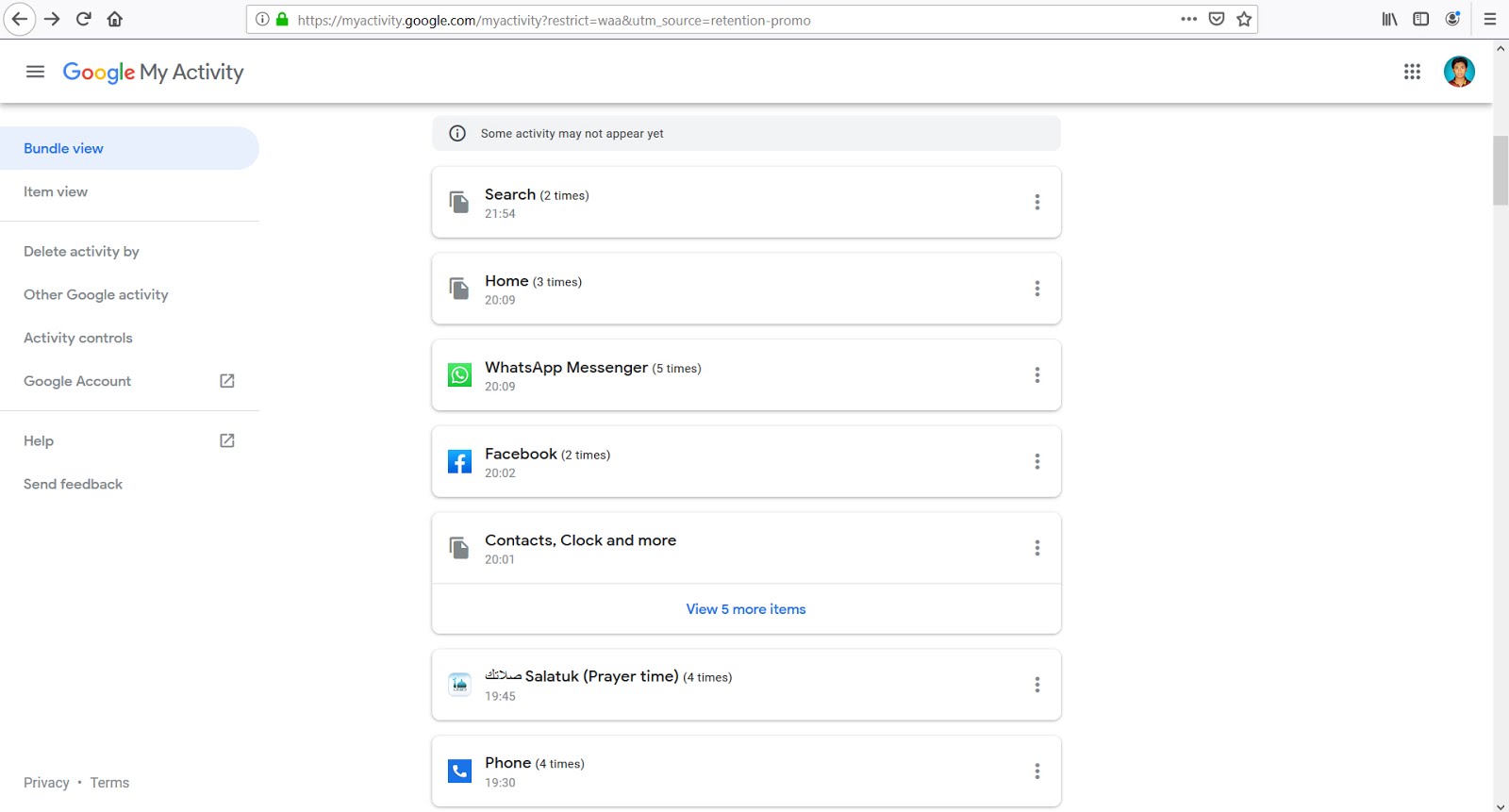Expand View 5 more items
Screen dimensions: 1509x812
[x=746, y=609]
